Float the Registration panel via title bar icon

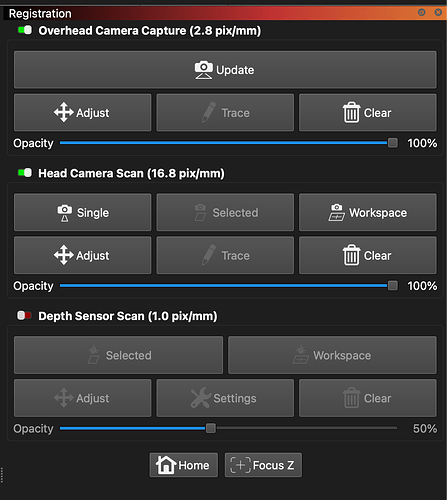422,13
